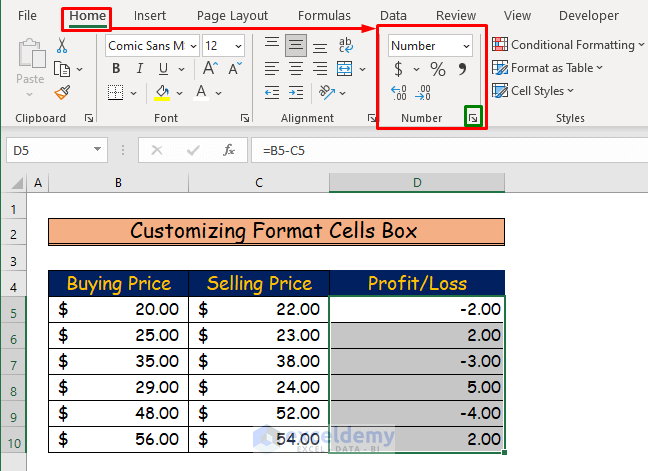This screenshot has height=471, width=648.
Task: Open Cell Styles menu
Action: point(533,91)
